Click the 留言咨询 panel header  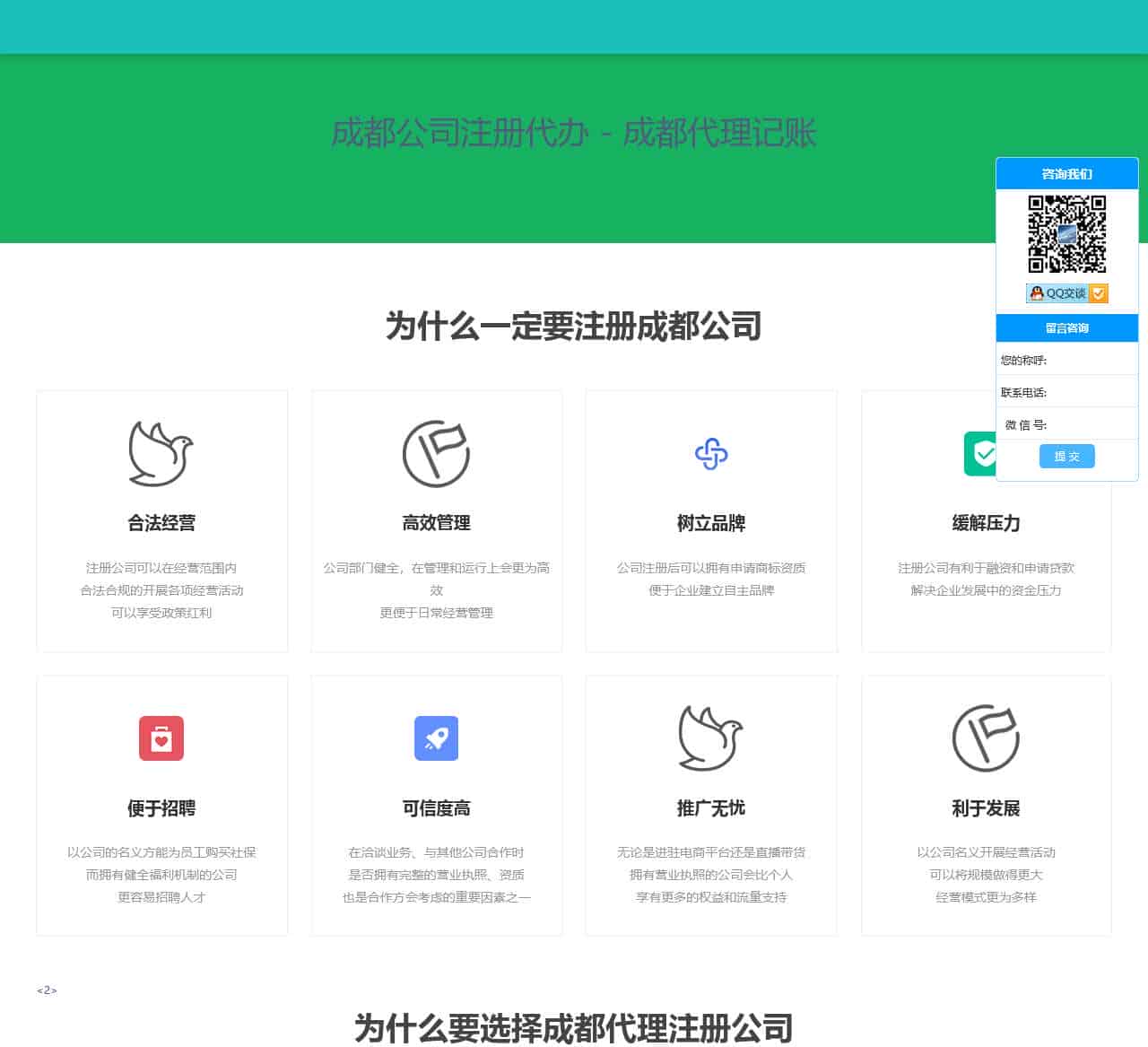1066,327
